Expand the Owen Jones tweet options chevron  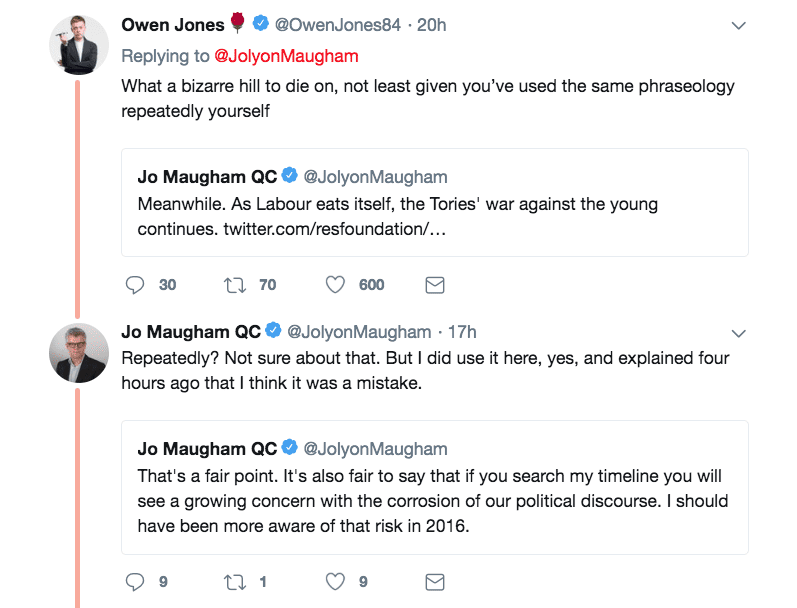[738, 25]
